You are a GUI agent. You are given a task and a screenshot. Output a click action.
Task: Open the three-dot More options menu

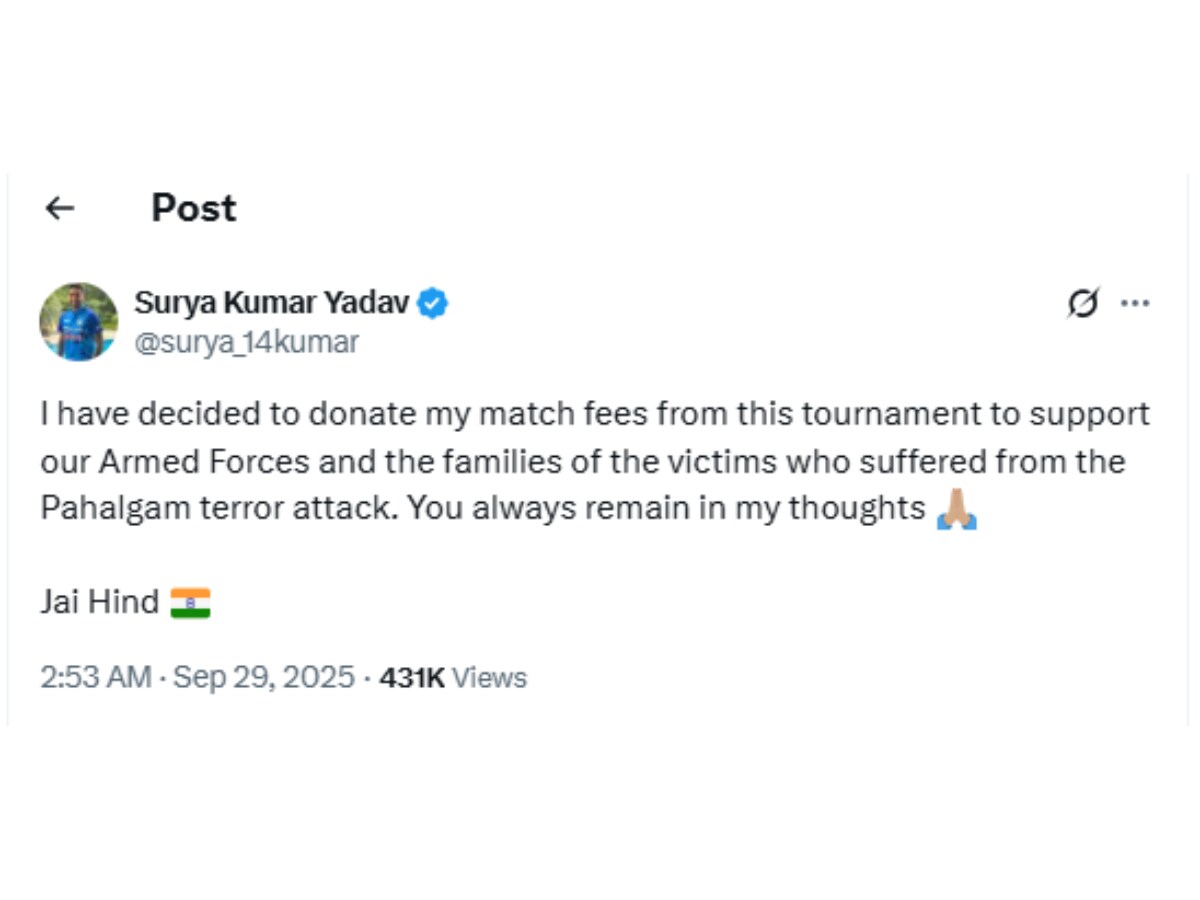[x=1135, y=302]
